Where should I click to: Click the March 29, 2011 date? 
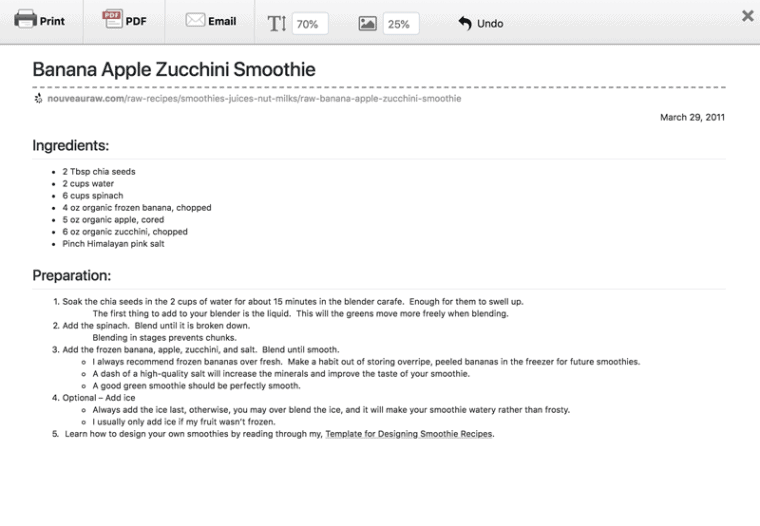pyautogui.click(x=692, y=118)
